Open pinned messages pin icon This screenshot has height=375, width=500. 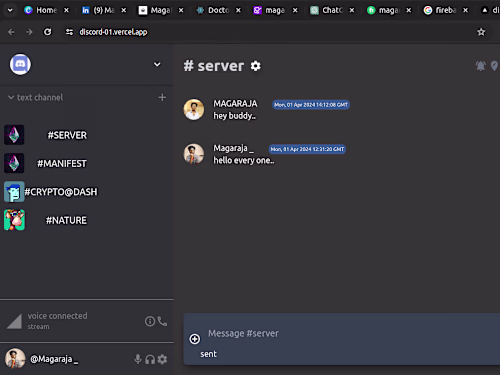tap(494, 66)
